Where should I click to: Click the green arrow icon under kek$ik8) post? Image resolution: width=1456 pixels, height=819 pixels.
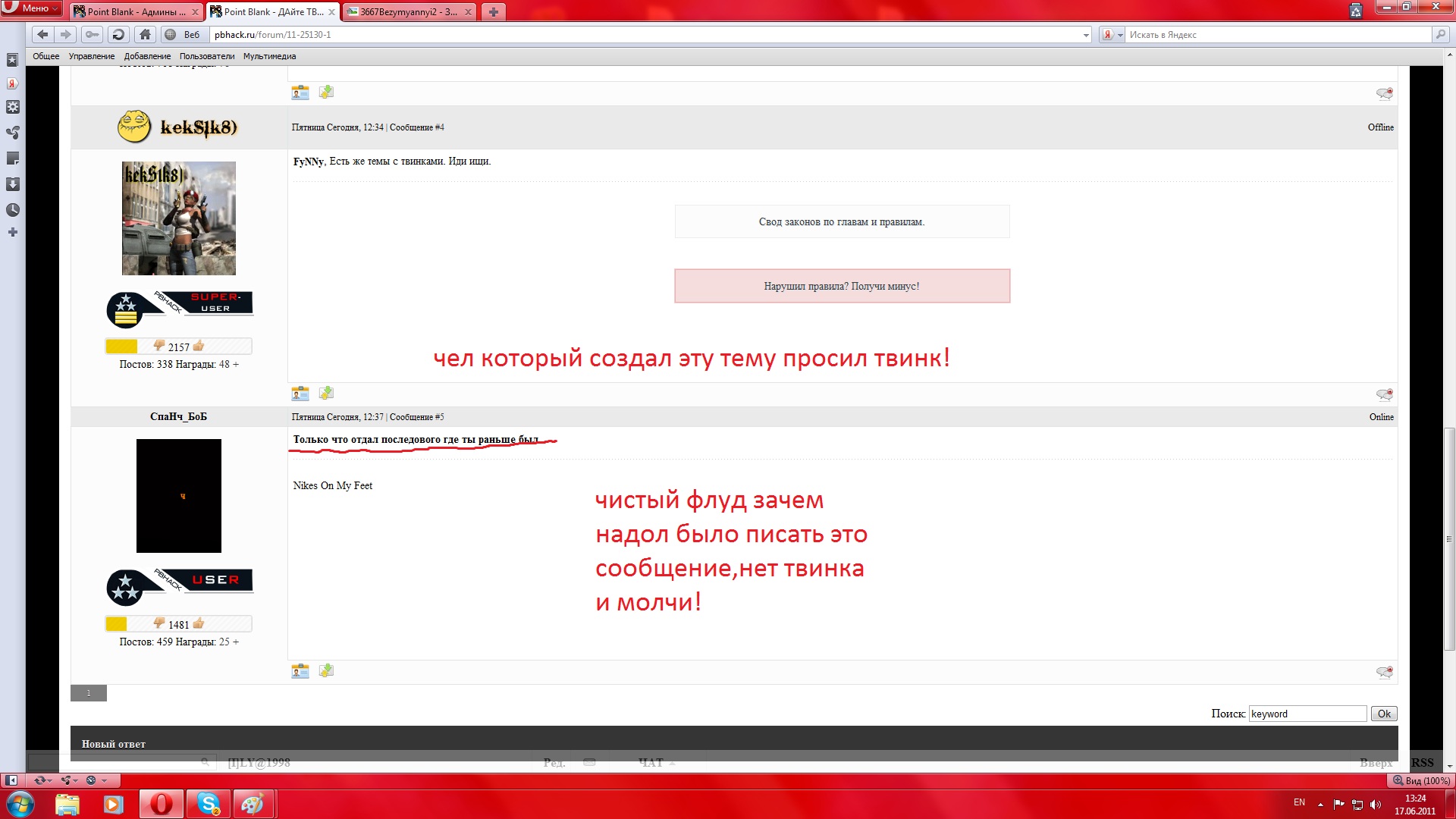pyautogui.click(x=326, y=393)
